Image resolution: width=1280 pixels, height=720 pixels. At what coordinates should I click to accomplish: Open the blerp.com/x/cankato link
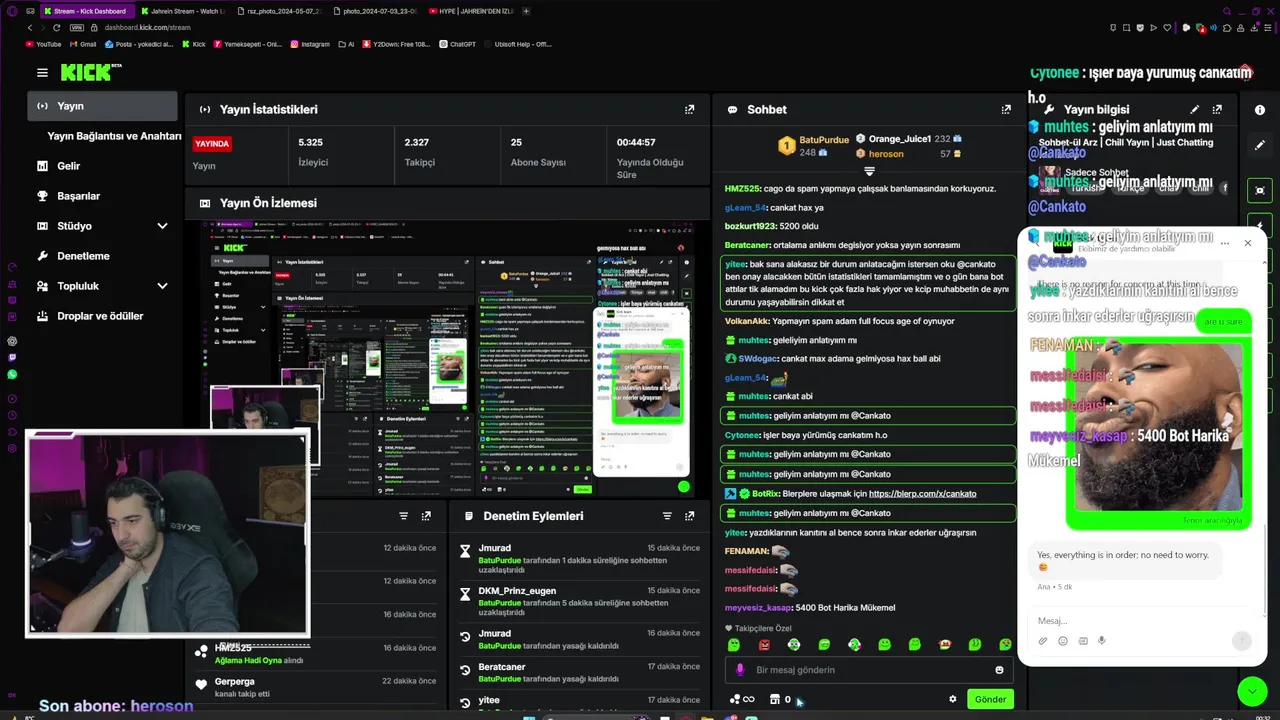click(922, 494)
